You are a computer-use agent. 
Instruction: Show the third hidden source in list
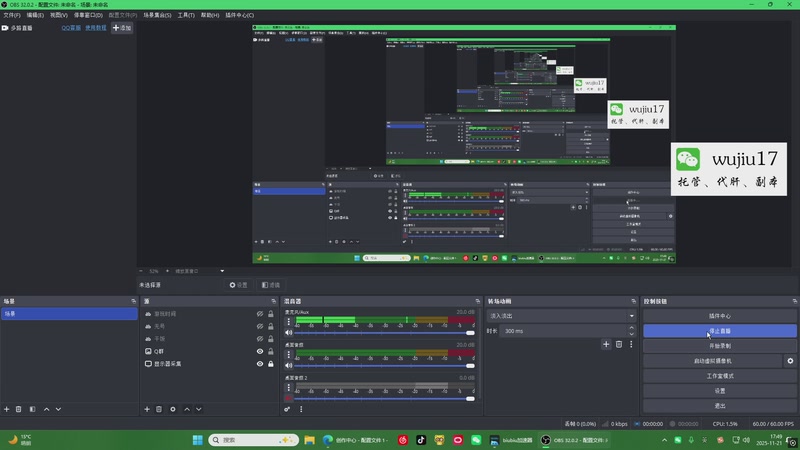[260, 339]
